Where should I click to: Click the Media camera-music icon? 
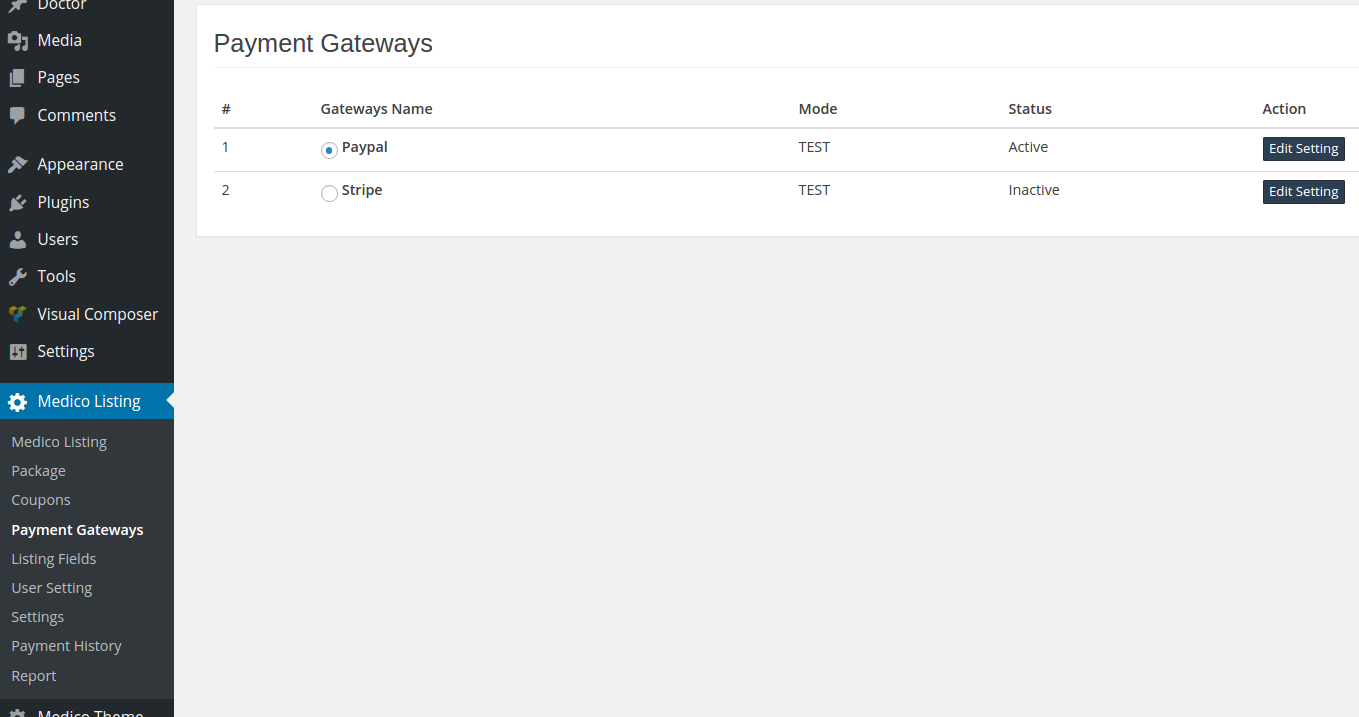(x=17, y=41)
